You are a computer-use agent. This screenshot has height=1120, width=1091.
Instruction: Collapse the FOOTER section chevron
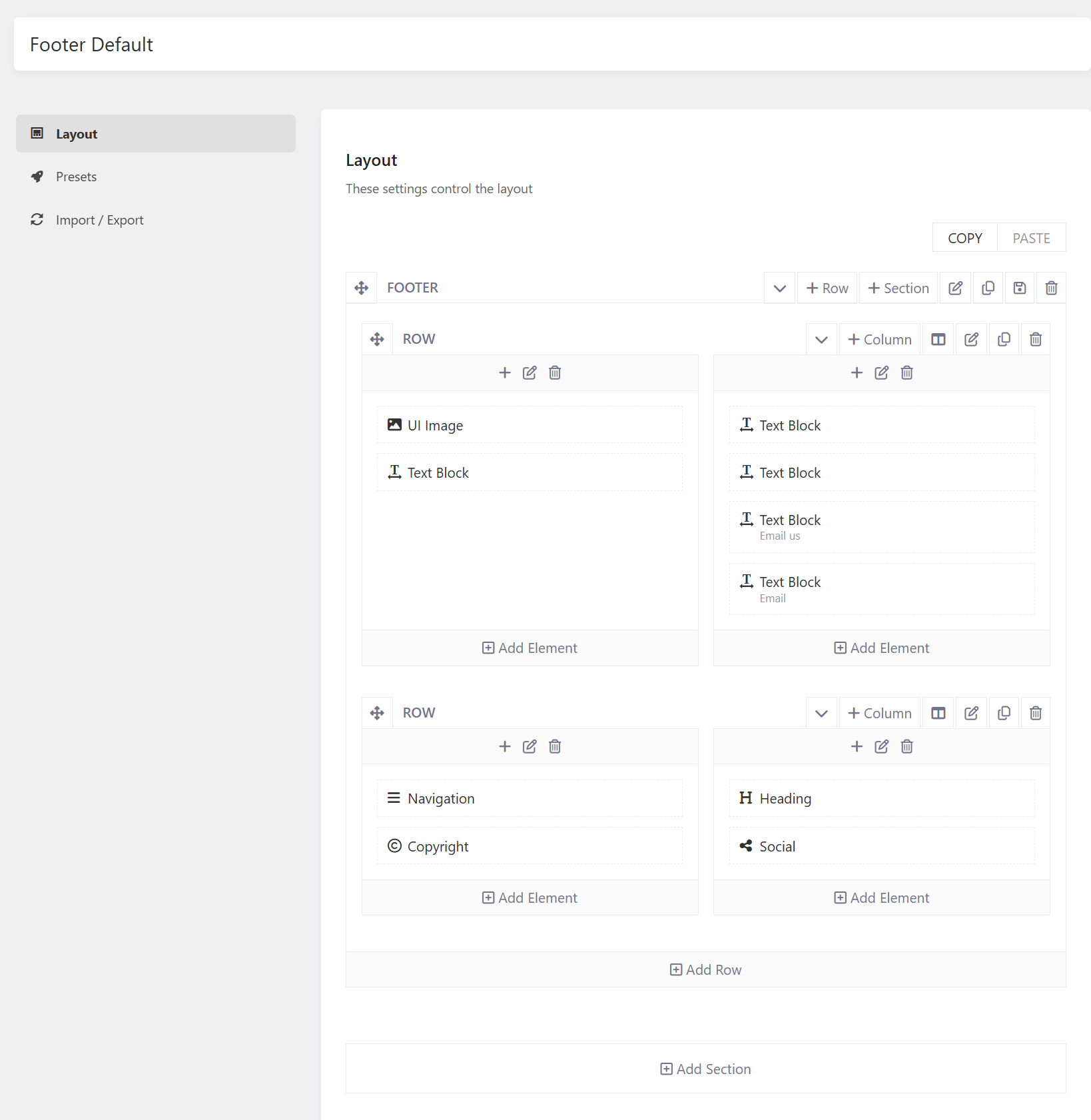pos(779,288)
